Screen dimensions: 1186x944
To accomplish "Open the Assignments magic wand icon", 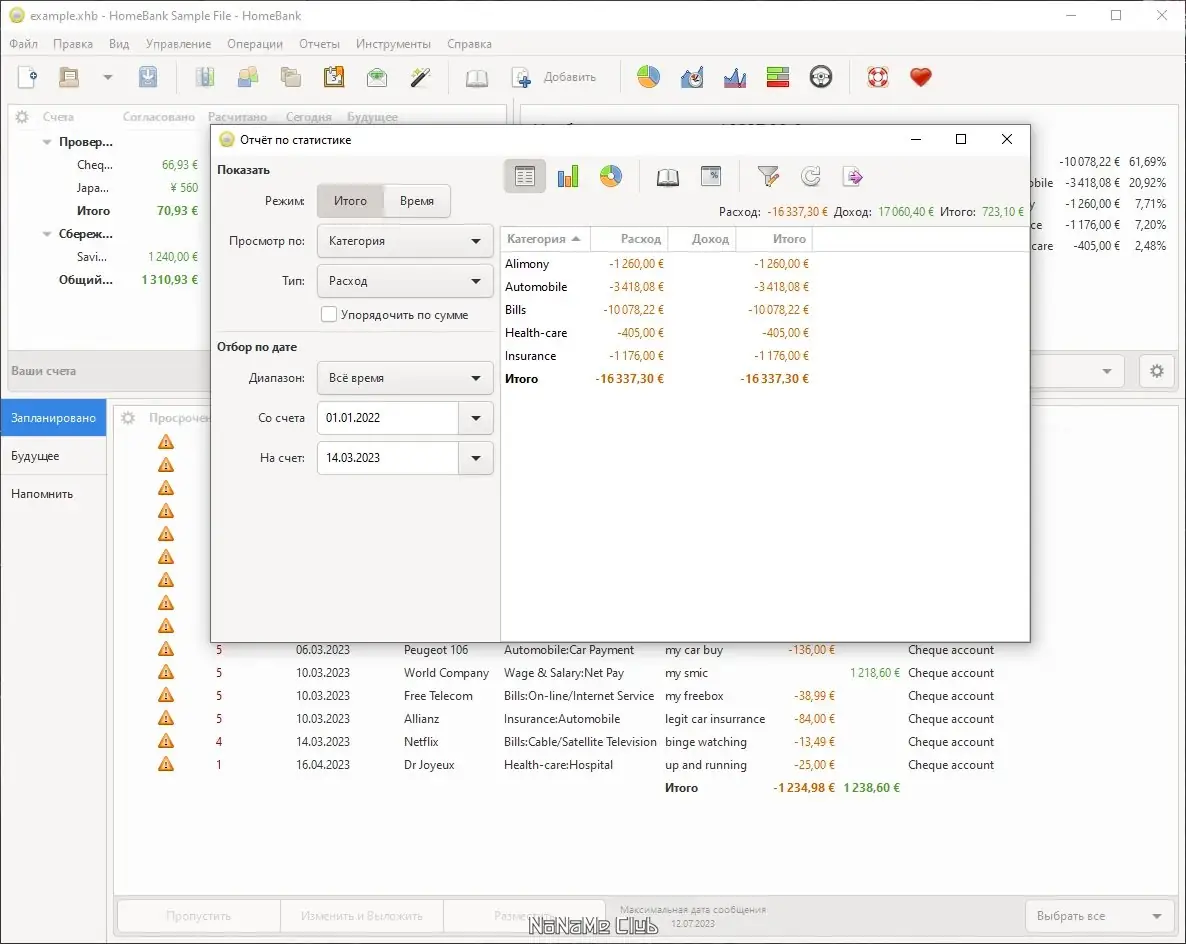I will (x=420, y=77).
